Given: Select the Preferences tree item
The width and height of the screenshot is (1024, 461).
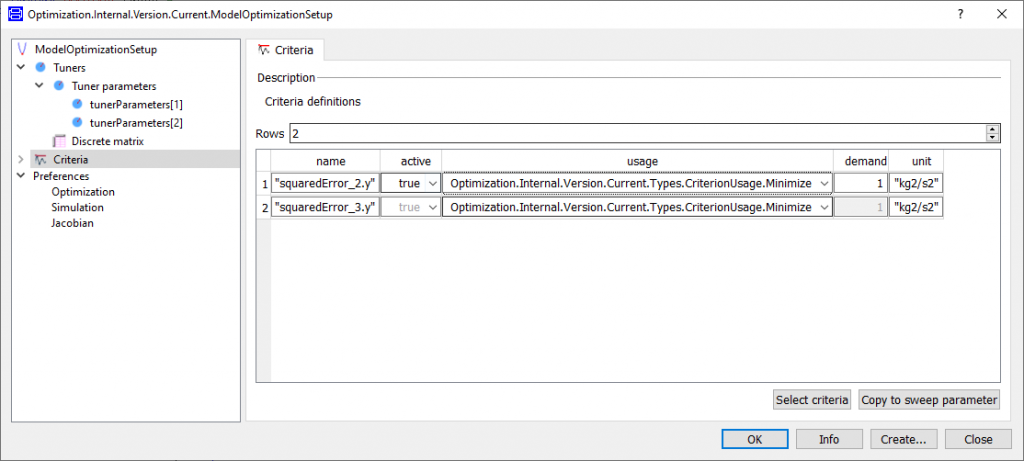Looking at the screenshot, I should pyautogui.click(x=61, y=176).
